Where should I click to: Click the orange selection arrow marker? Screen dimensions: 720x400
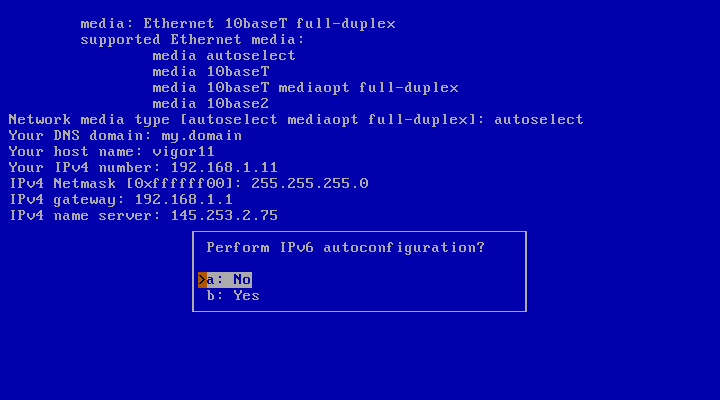[201, 280]
